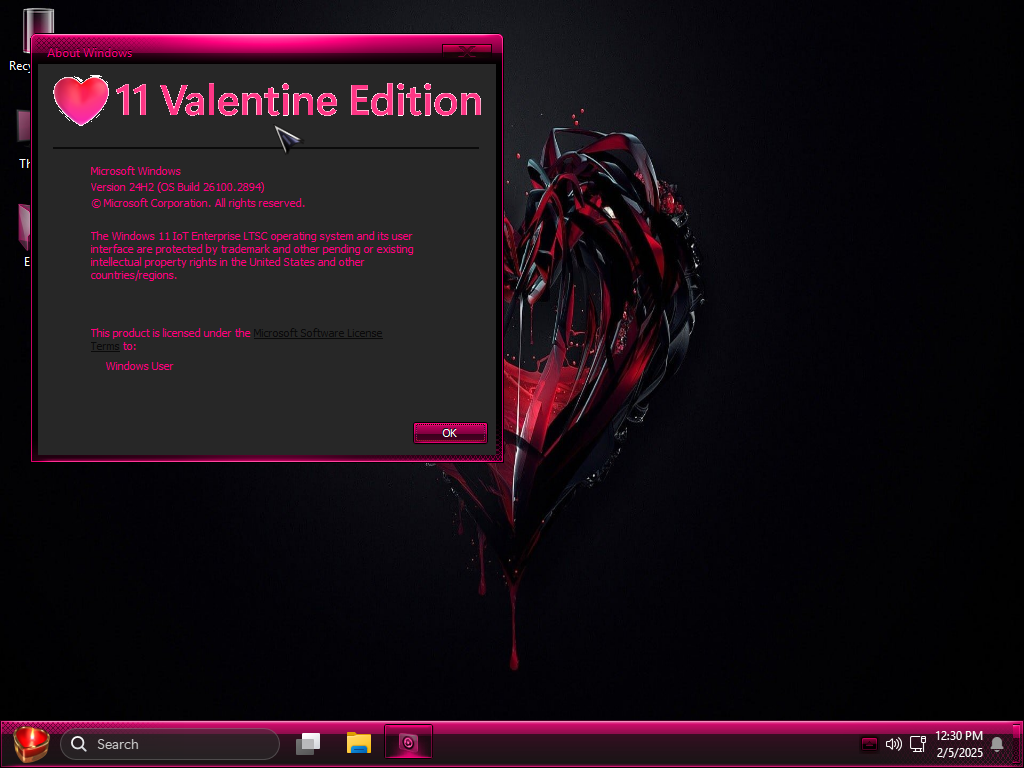Click the "About Windows" title bar text
Image resolution: width=1024 pixels, height=768 pixels.
(89, 53)
